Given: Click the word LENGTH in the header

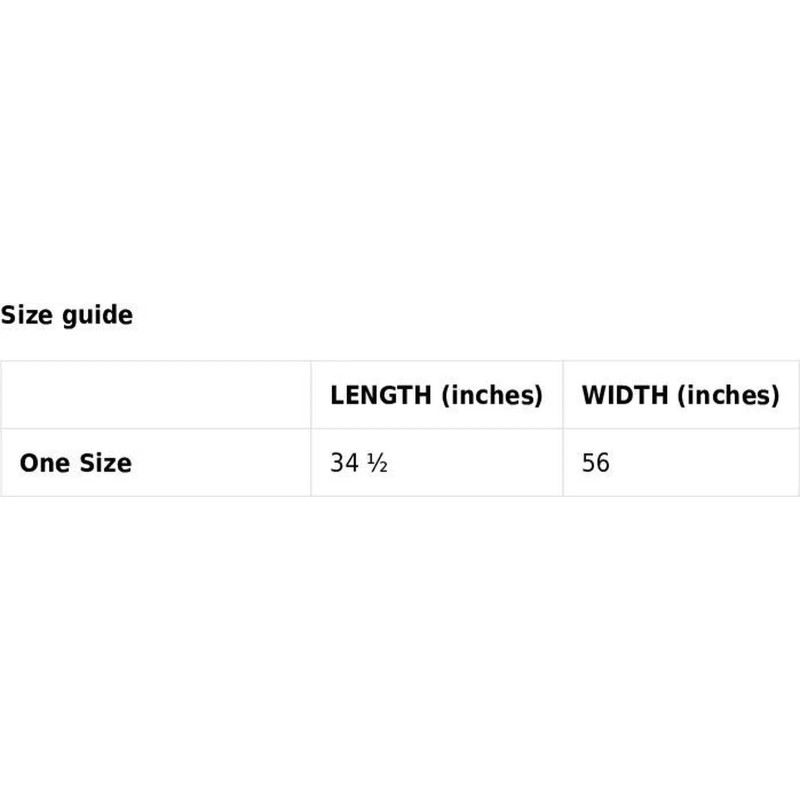Looking at the screenshot, I should pos(382,395).
